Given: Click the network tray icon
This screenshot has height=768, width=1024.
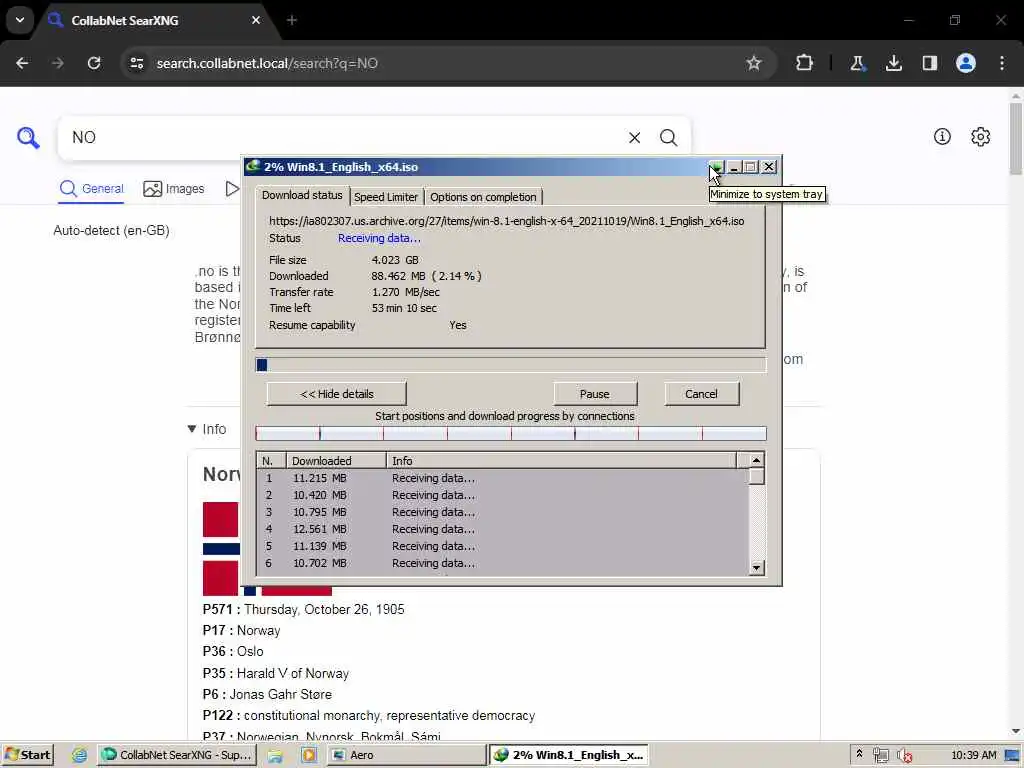Looking at the screenshot, I should (x=880, y=756).
